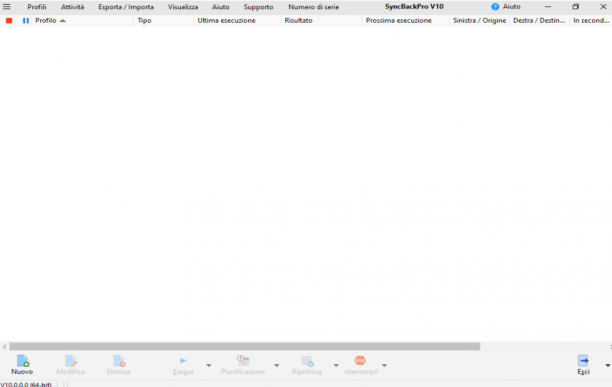Image resolution: width=612 pixels, height=387 pixels.
Task: Open the Attività menu
Action: tap(73, 7)
